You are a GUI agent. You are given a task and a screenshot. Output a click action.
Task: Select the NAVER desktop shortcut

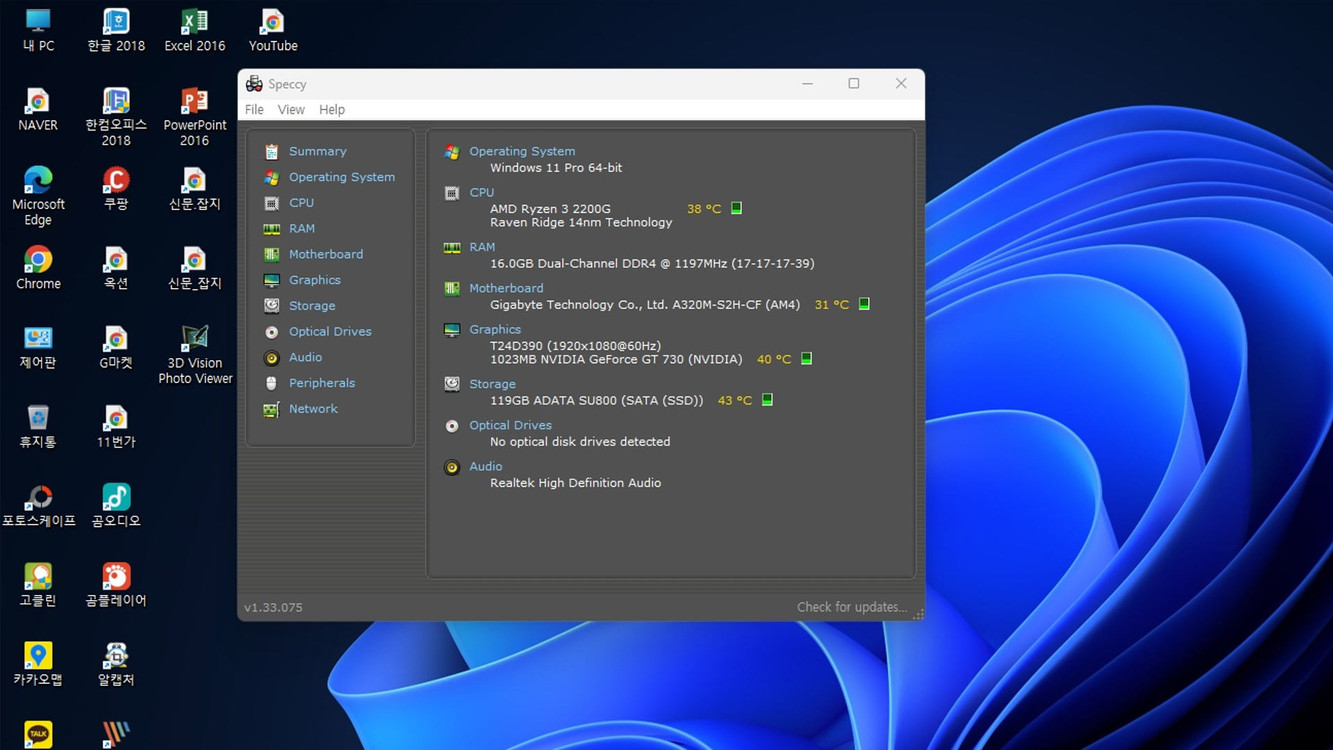pyautogui.click(x=38, y=110)
